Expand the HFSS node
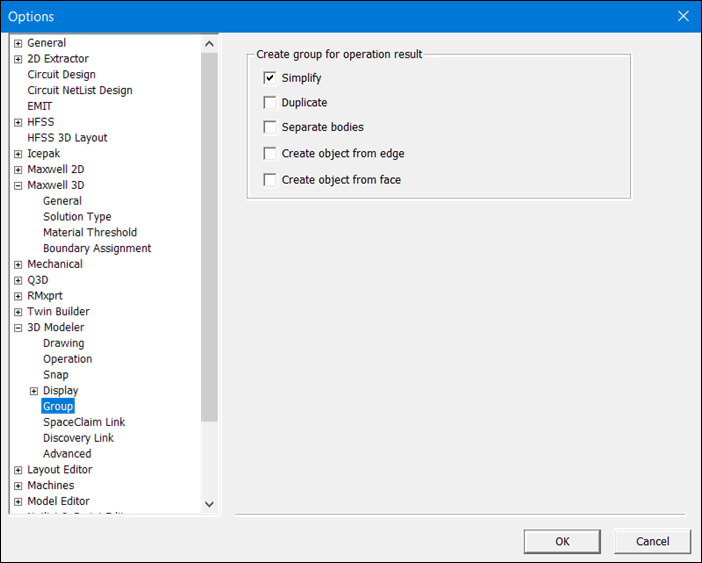 [x=18, y=122]
